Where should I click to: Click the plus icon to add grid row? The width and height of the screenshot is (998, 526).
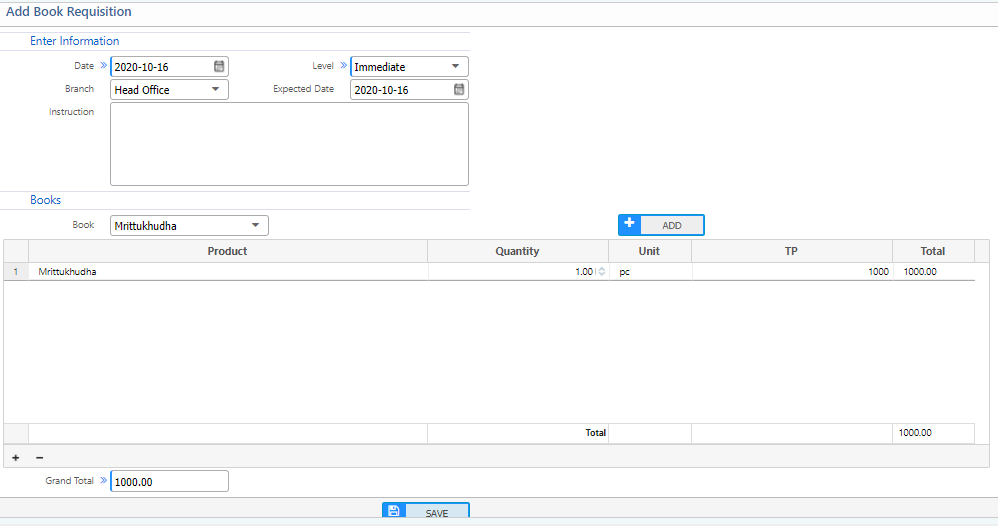[15, 457]
